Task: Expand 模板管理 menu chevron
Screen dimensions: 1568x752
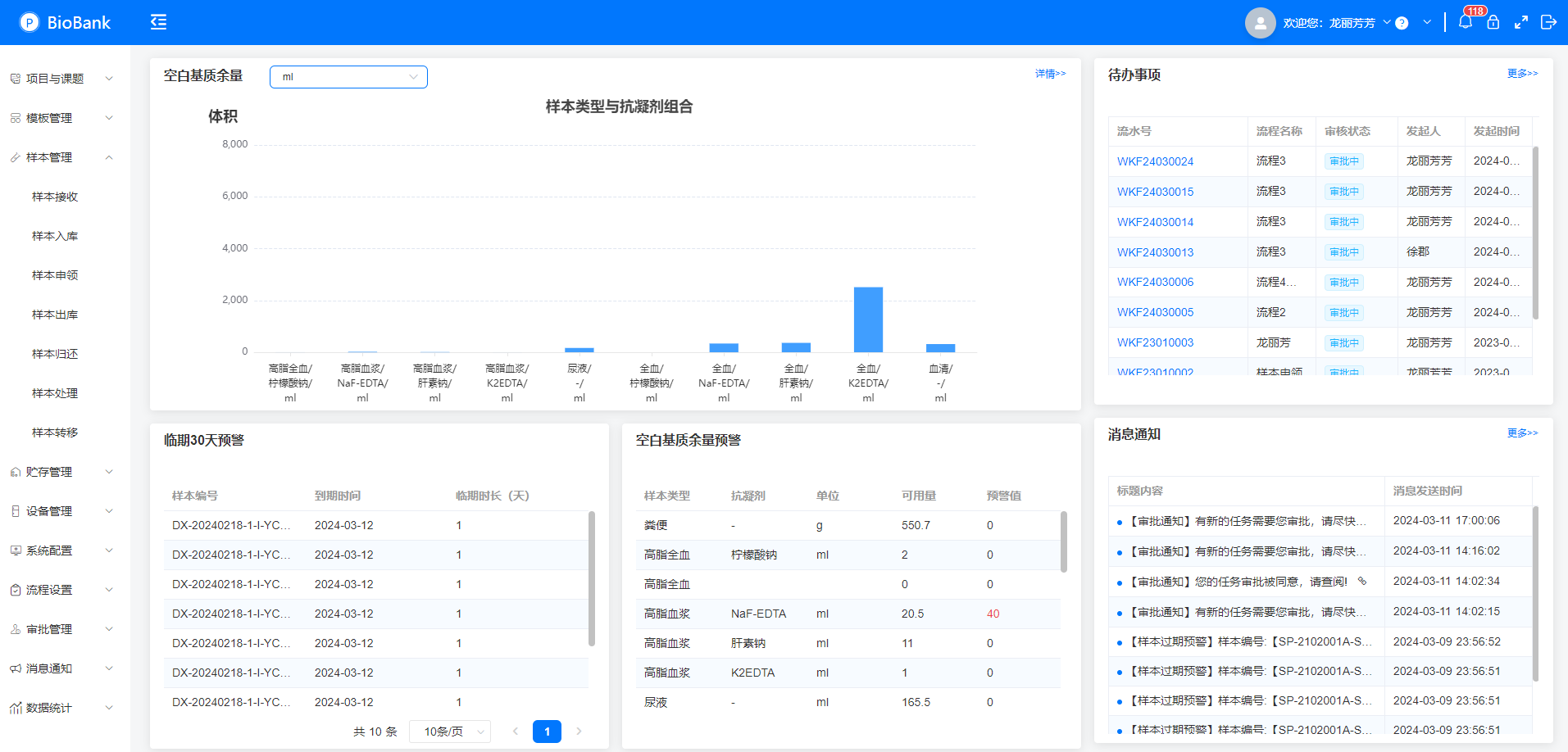Action: coord(109,118)
